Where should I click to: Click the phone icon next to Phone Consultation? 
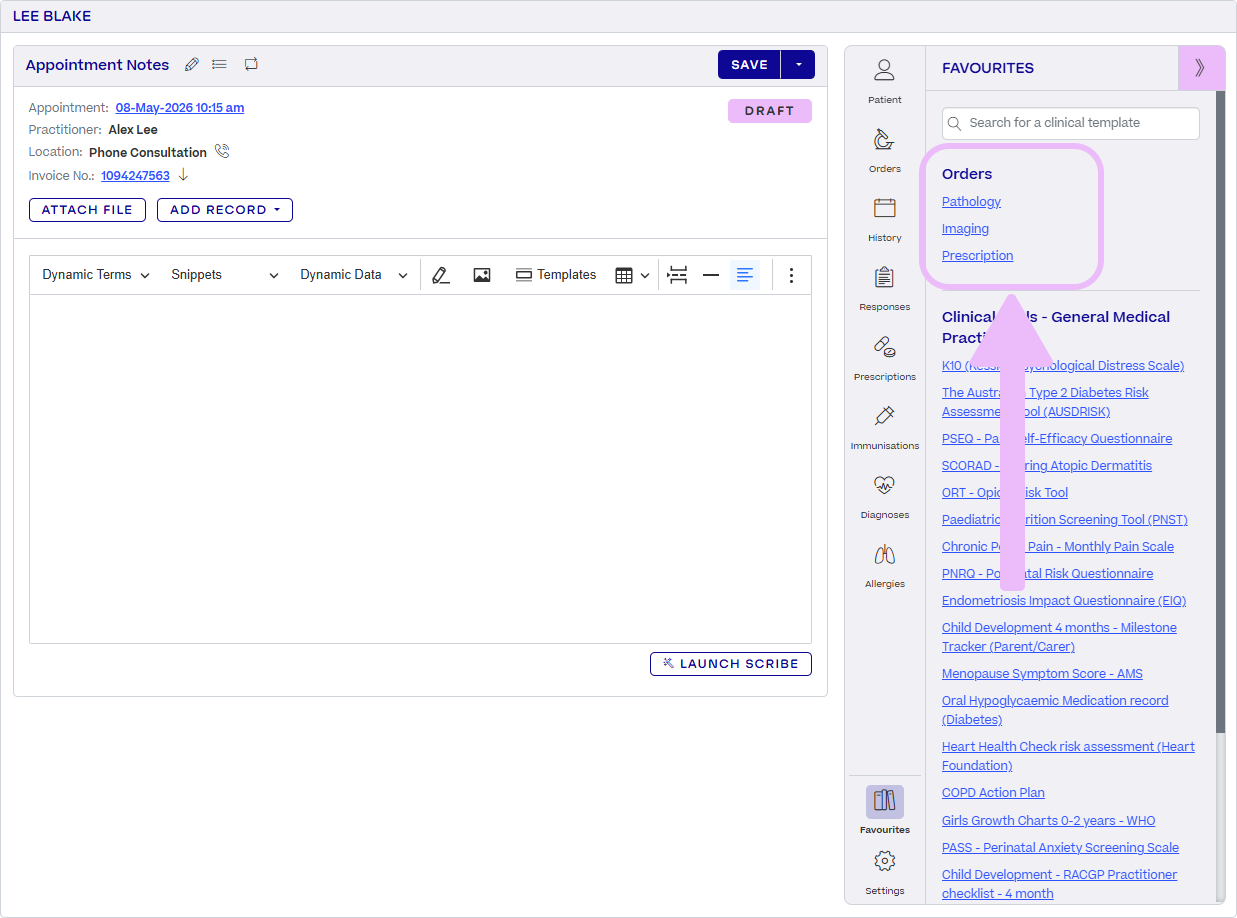pos(222,152)
